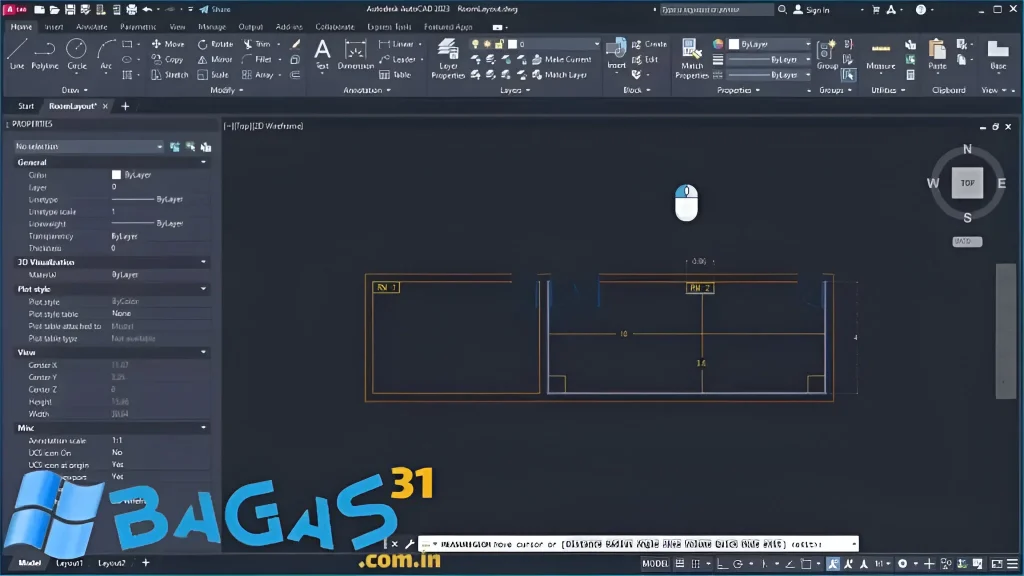Click the Table annotation tool
Image resolution: width=1024 pixels, height=576 pixels.
click(x=395, y=75)
